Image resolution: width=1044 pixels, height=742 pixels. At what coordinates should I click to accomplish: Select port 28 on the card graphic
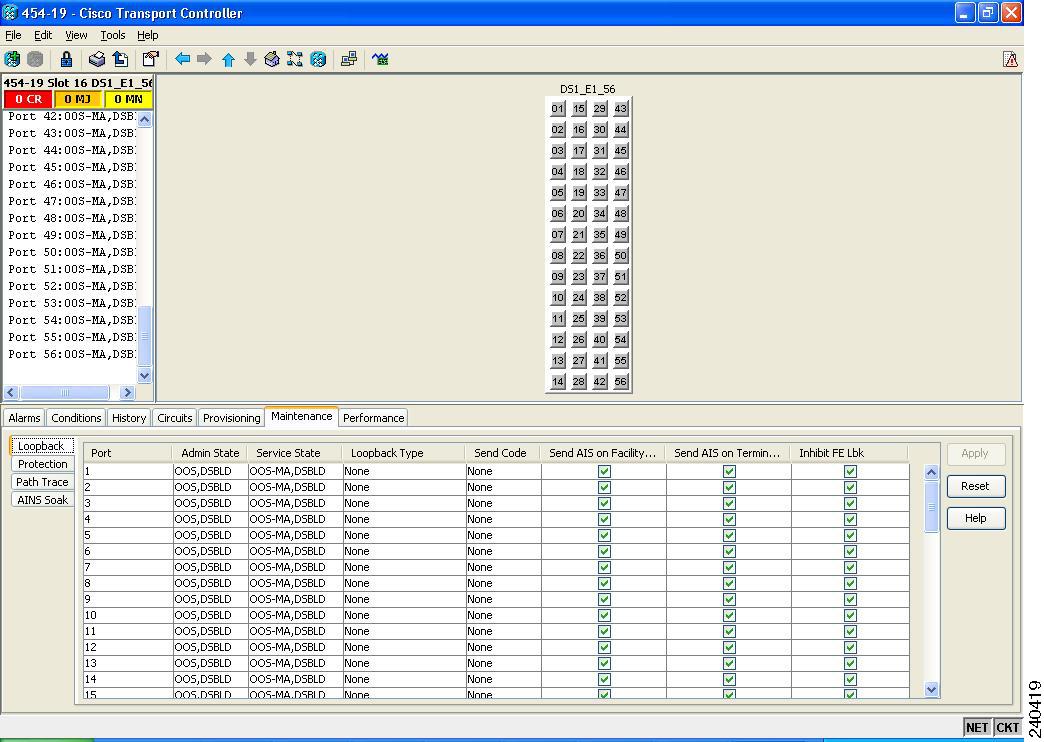point(579,382)
